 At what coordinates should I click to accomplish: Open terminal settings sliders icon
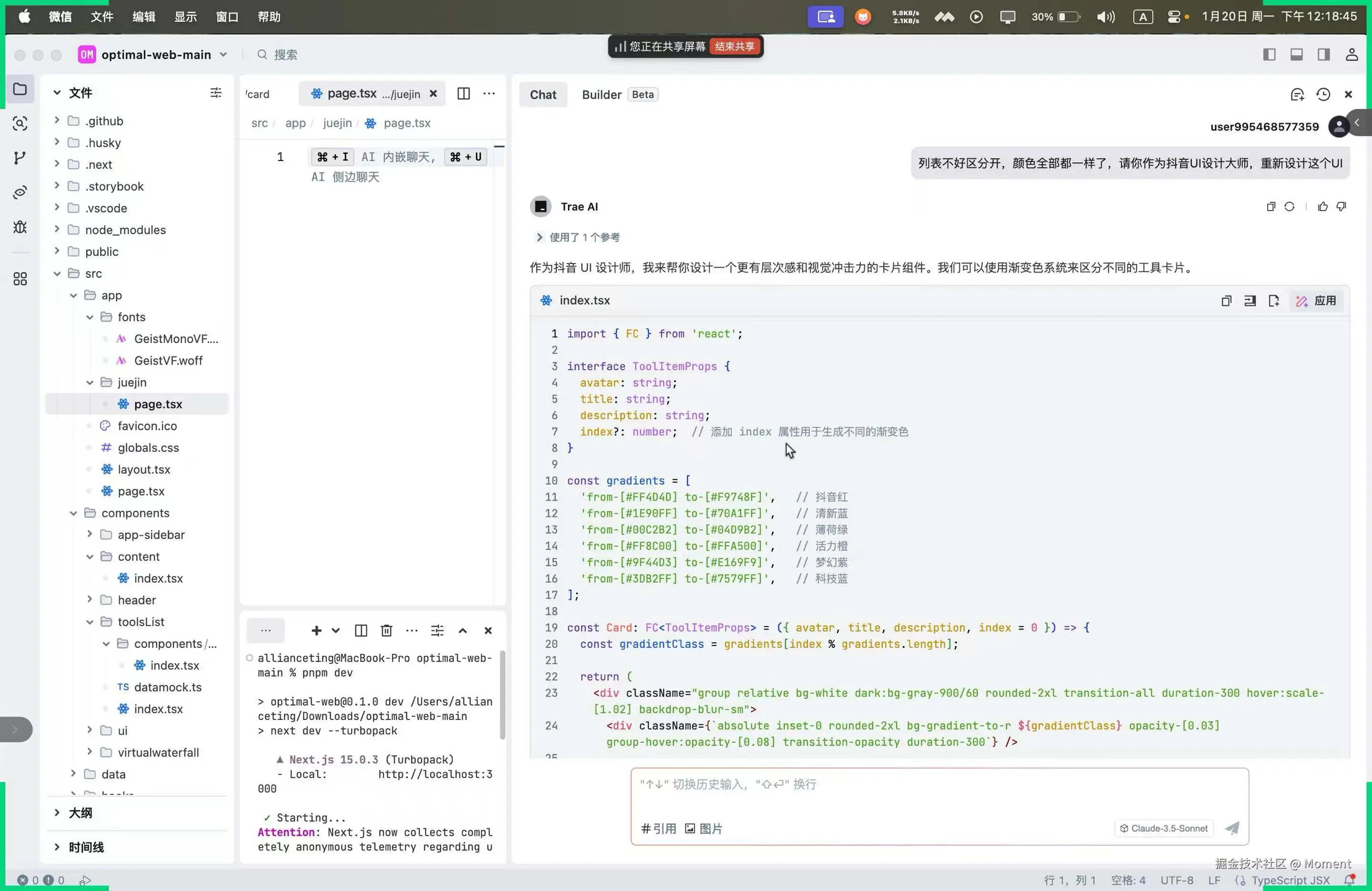(x=437, y=631)
